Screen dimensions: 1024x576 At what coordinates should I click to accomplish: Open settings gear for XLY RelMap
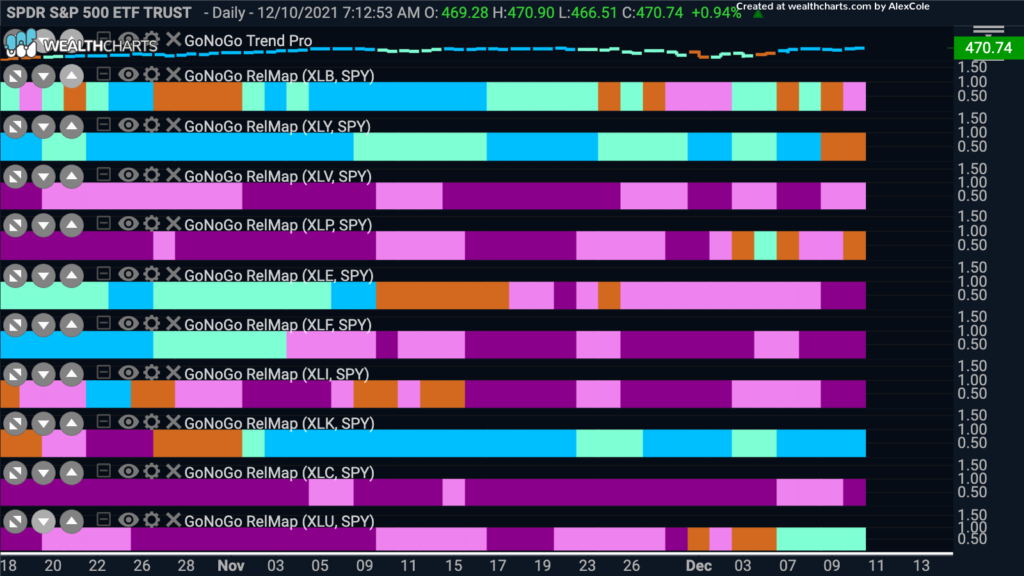coord(152,125)
